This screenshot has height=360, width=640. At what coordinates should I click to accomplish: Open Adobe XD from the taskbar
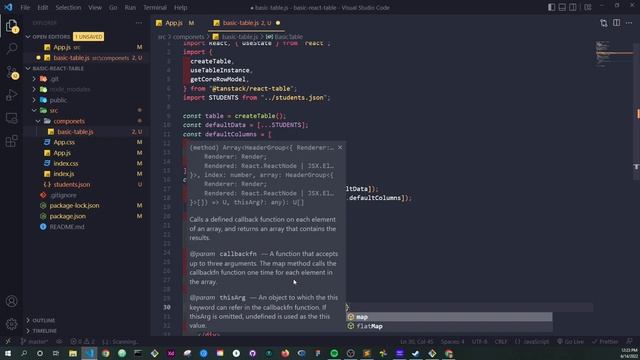click(171, 353)
